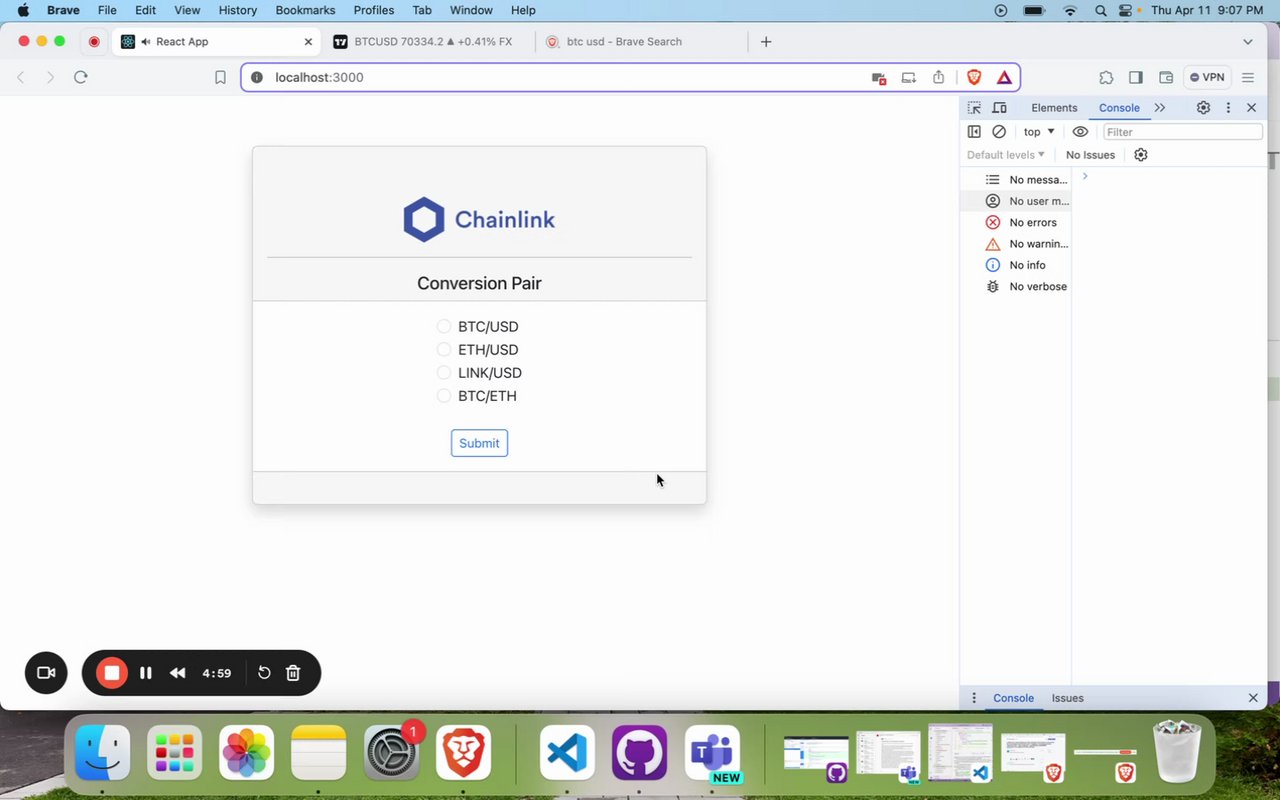Screen dimensions: 1280x800
Task: Create a live expression with the eye icon
Action: [1080, 132]
